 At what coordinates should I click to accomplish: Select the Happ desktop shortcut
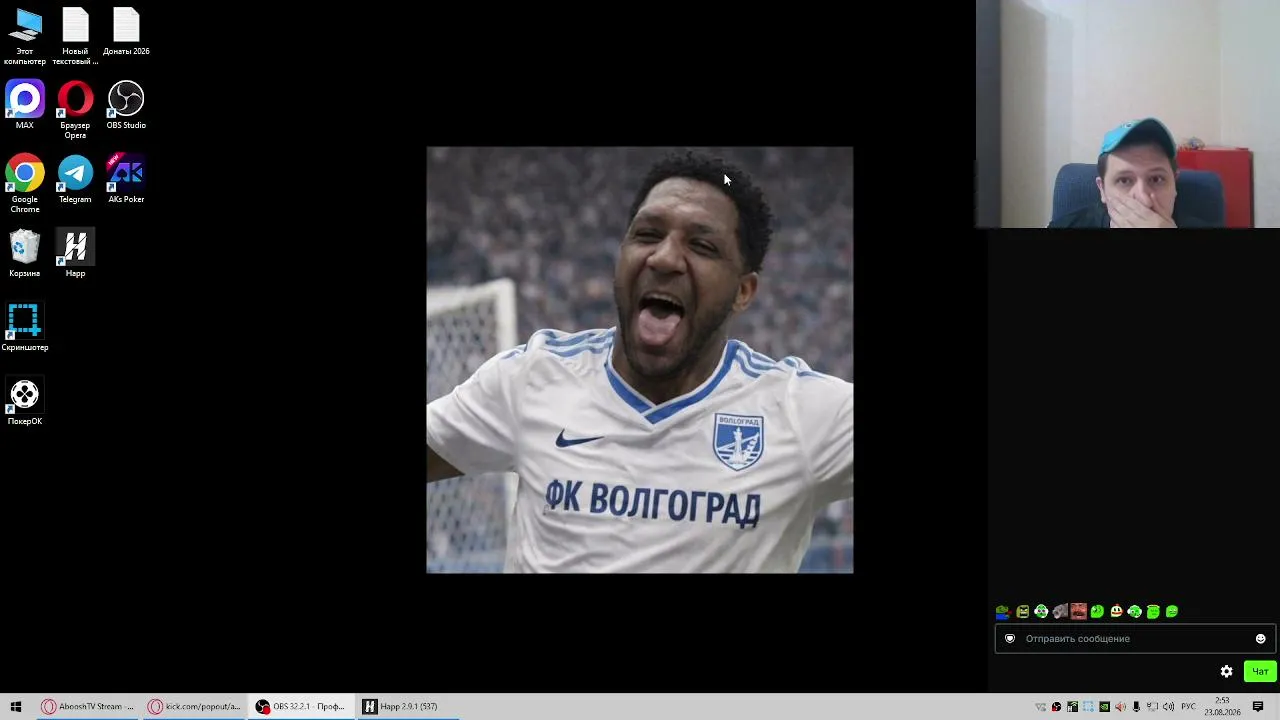coord(75,253)
